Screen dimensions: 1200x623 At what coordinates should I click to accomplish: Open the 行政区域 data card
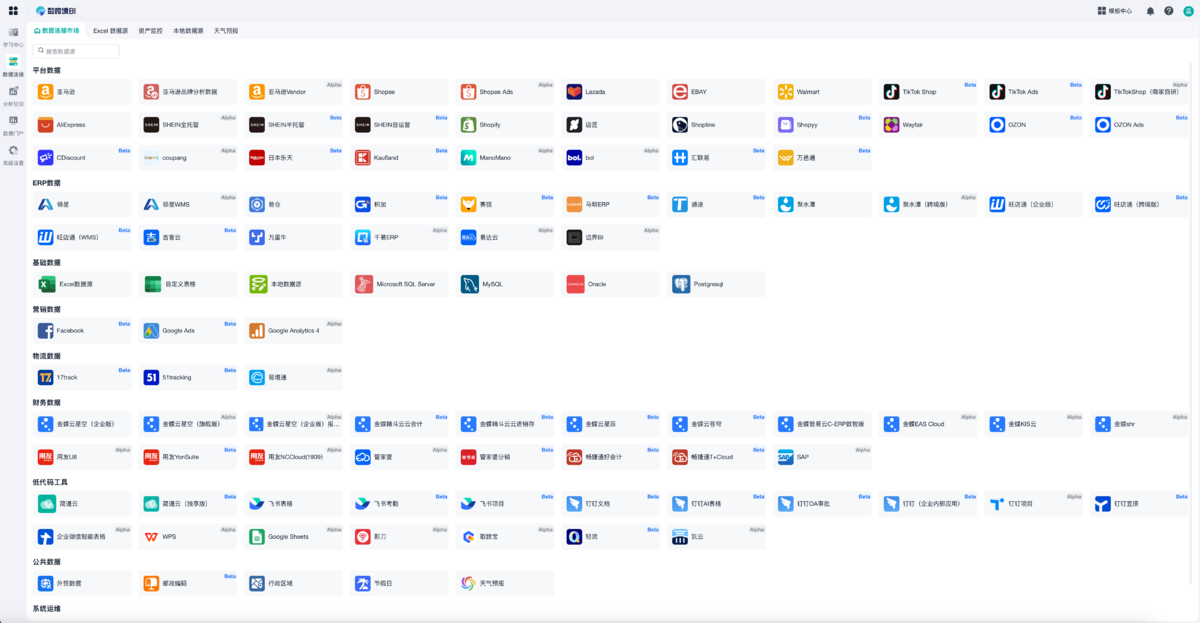click(x=294, y=583)
